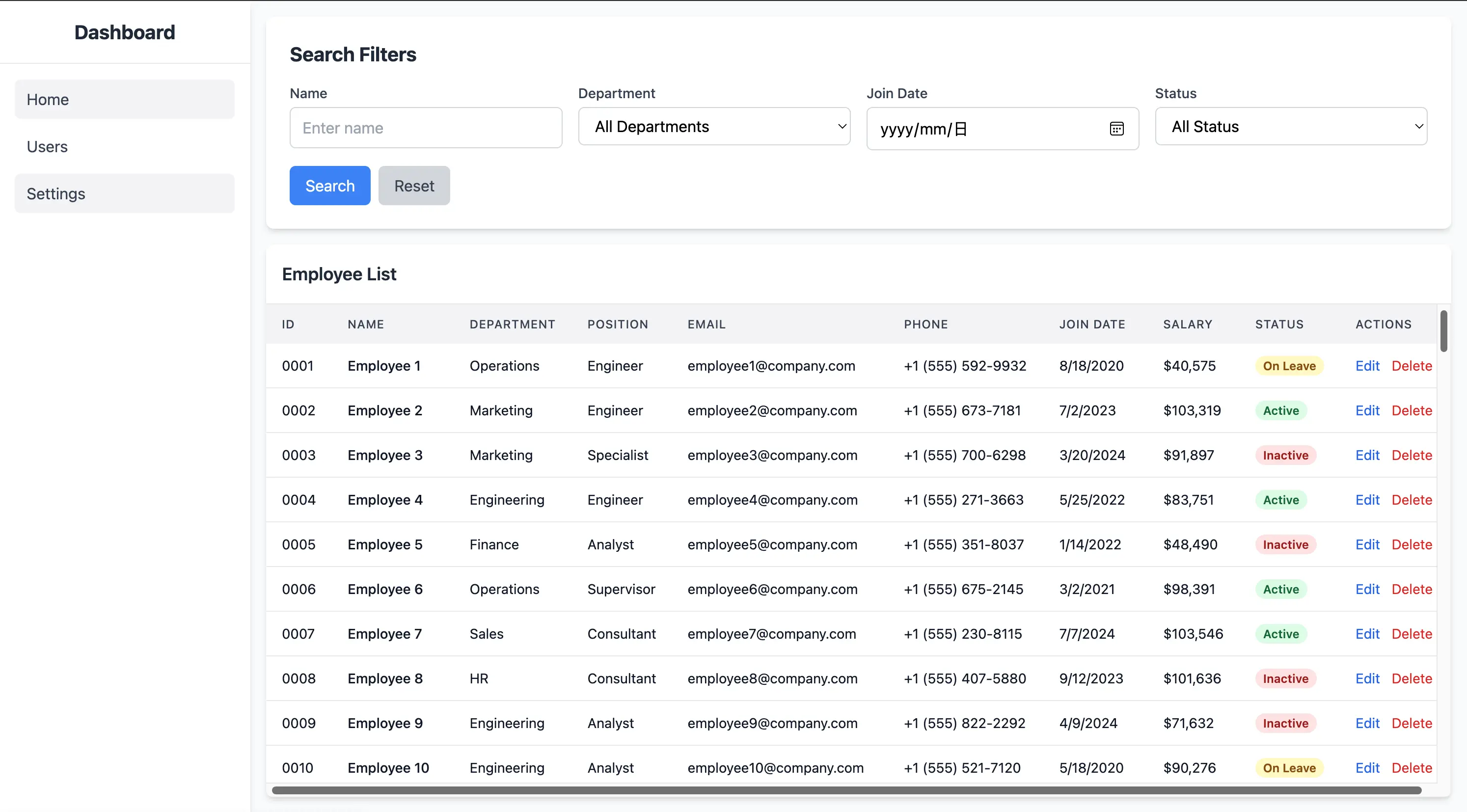Click the SALARY column header
The height and width of the screenshot is (812, 1467).
coord(1187,324)
